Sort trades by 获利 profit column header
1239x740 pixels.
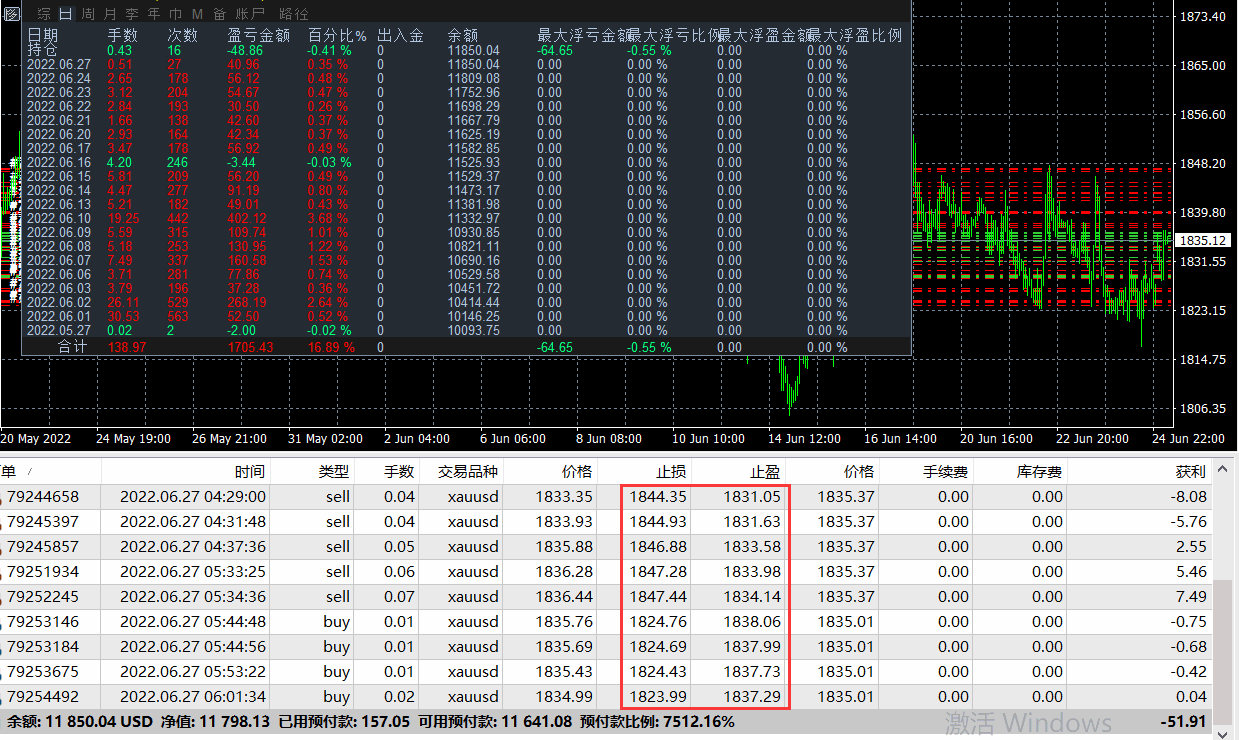(1190, 472)
